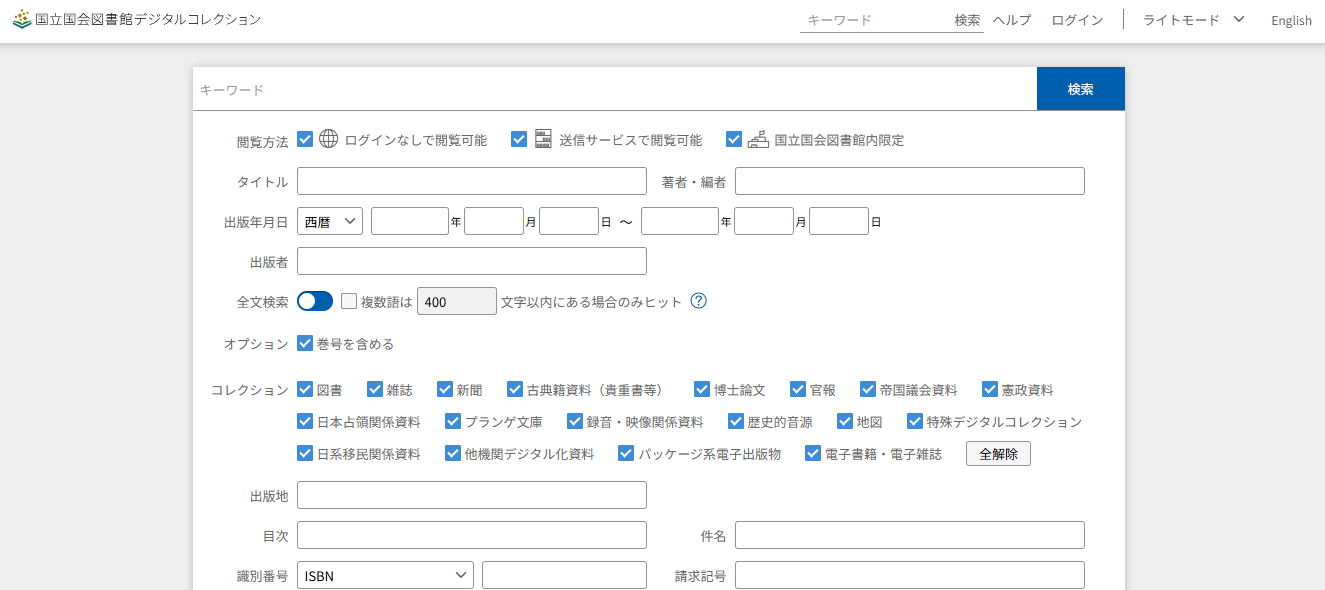Turn on the 全文検索 toggle switch
This screenshot has height=590, width=1325.
click(315, 301)
